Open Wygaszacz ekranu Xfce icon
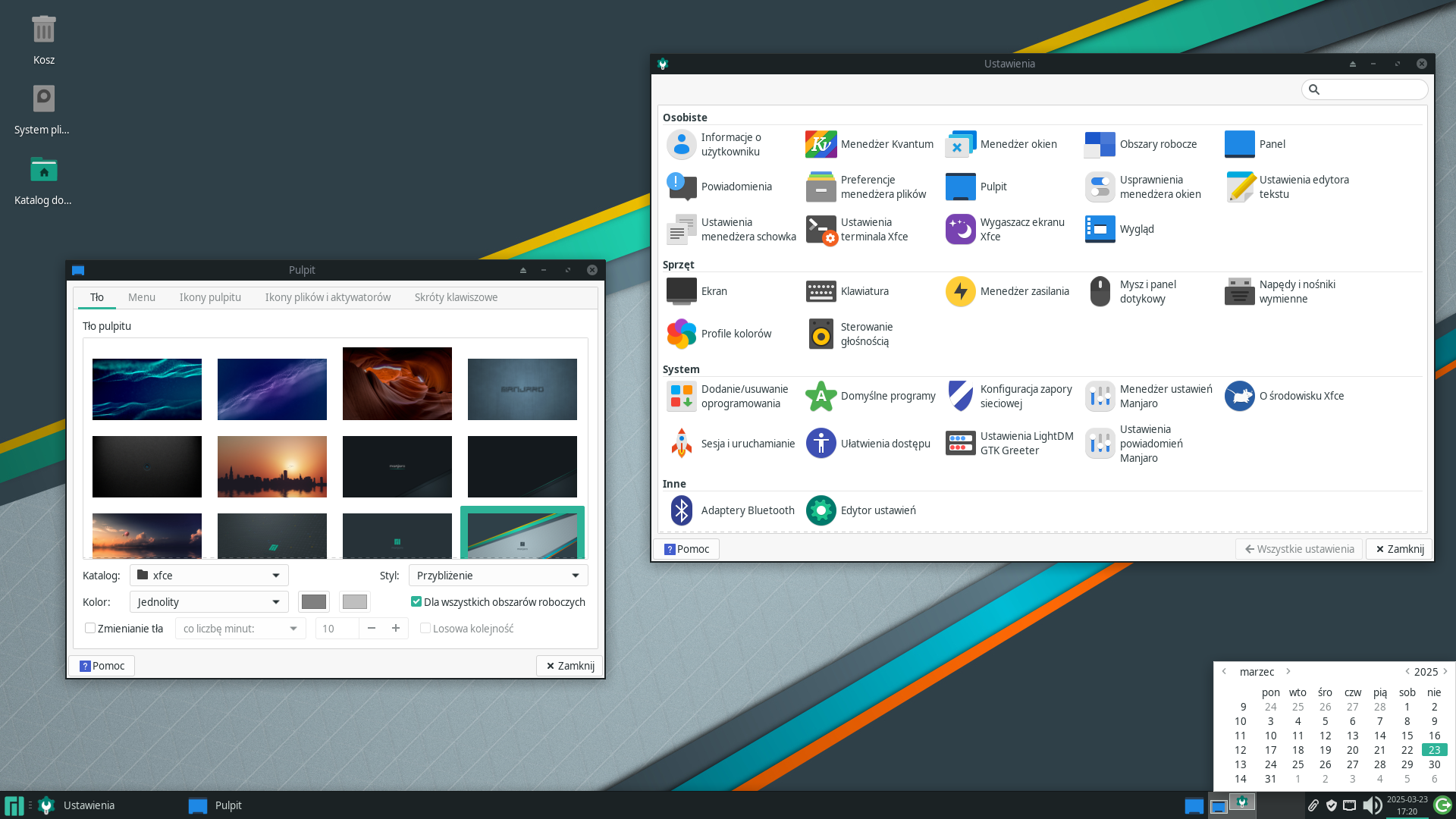 click(x=960, y=229)
